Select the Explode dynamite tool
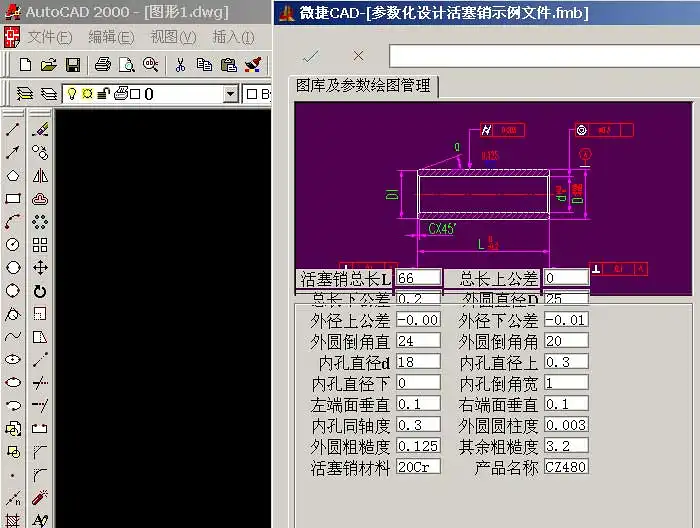Image resolution: width=700 pixels, height=528 pixels. click(40, 497)
